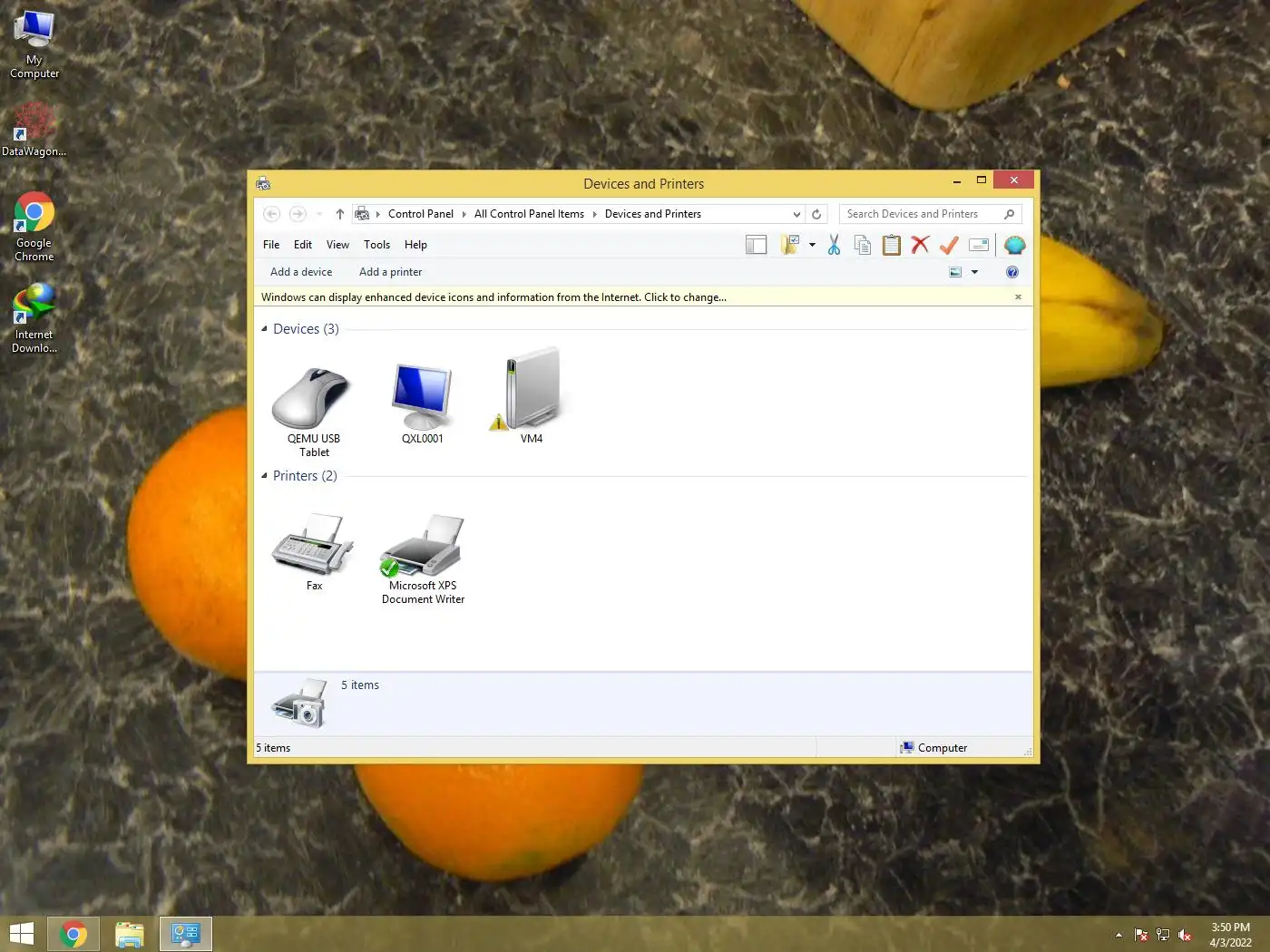Click the Windows Start button

point(22,934)
